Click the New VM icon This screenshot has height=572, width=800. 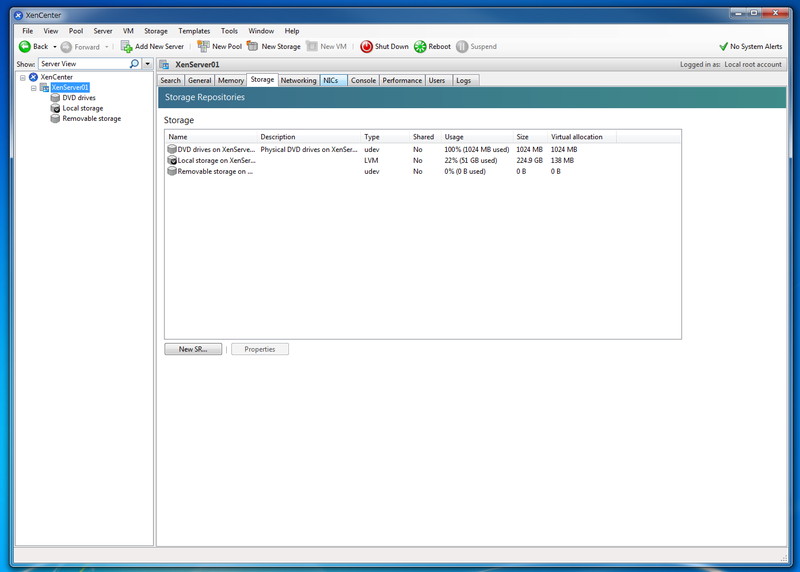pos(312,46)
